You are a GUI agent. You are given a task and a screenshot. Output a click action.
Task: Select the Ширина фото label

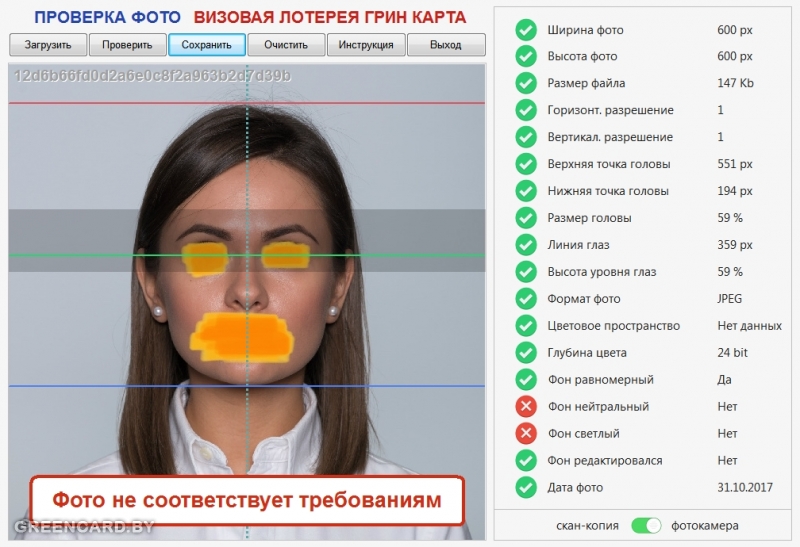click(x=585, y=30)
